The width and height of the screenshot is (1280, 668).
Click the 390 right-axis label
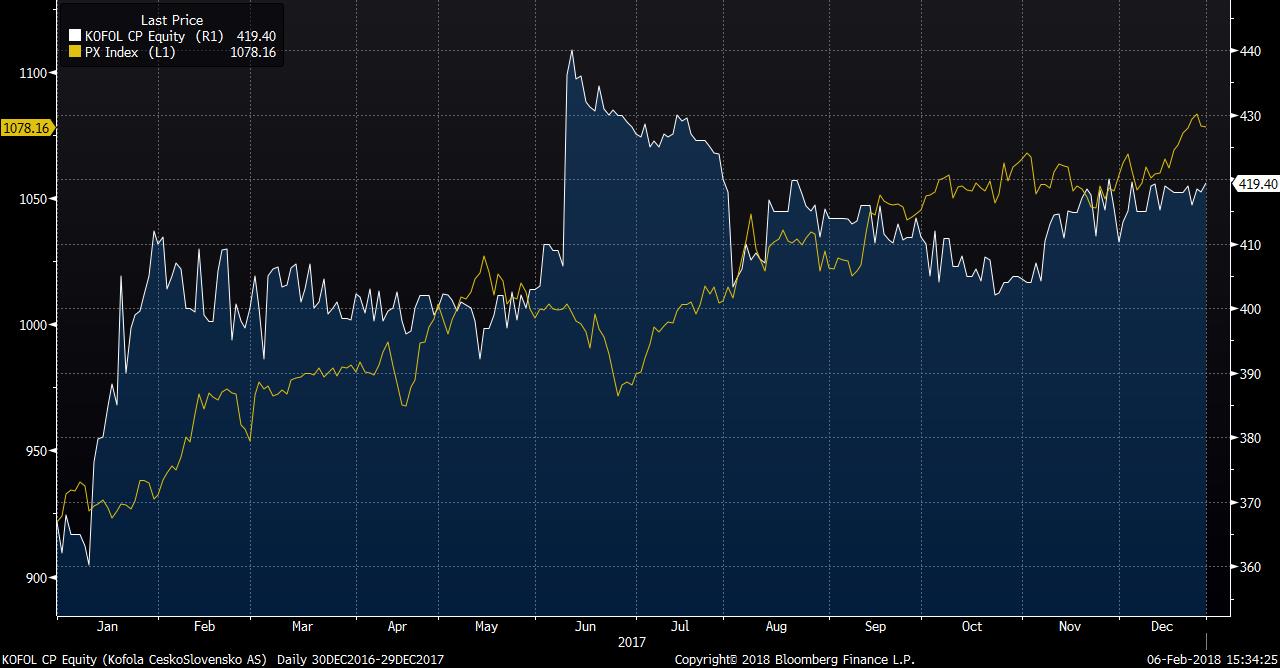click(x=1250, y=374)
